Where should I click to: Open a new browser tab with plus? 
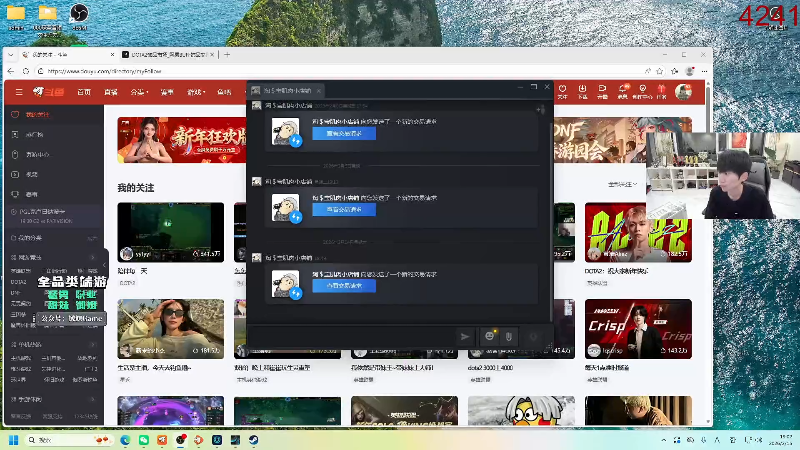pyautogui.click(x=227, y=55)
